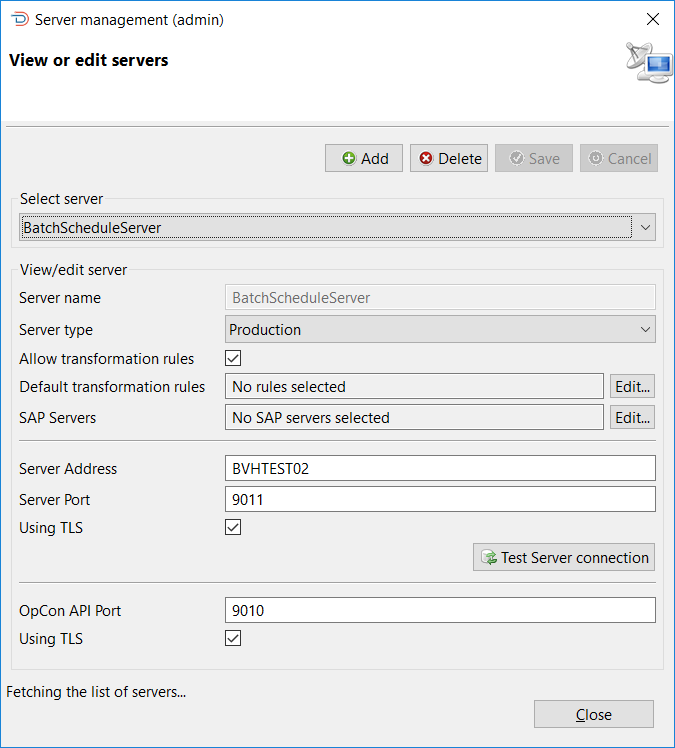Click the greyed-out Cancel button
This screenshot has width=675, height=748.
[x=619, y=158]
